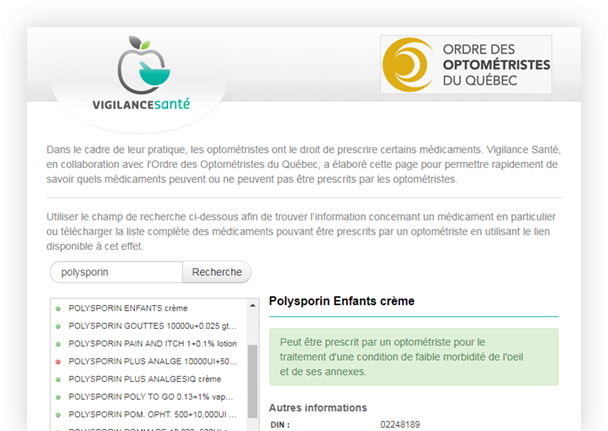Click the Recherche button
The height and width of the screenshot is (431, 608).
tap(217, 272)
